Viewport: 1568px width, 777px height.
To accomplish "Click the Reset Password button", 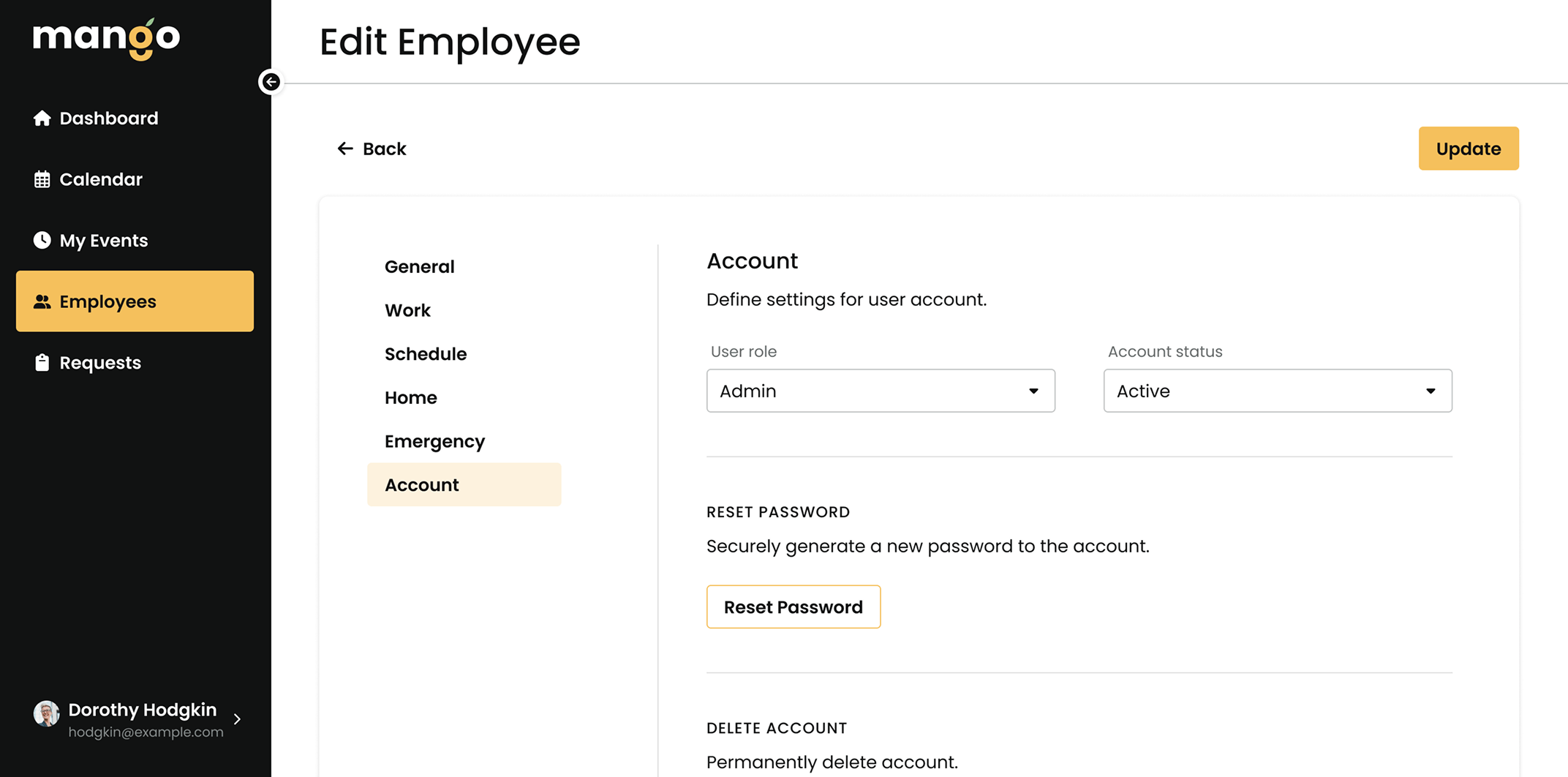I will point(793,607).
